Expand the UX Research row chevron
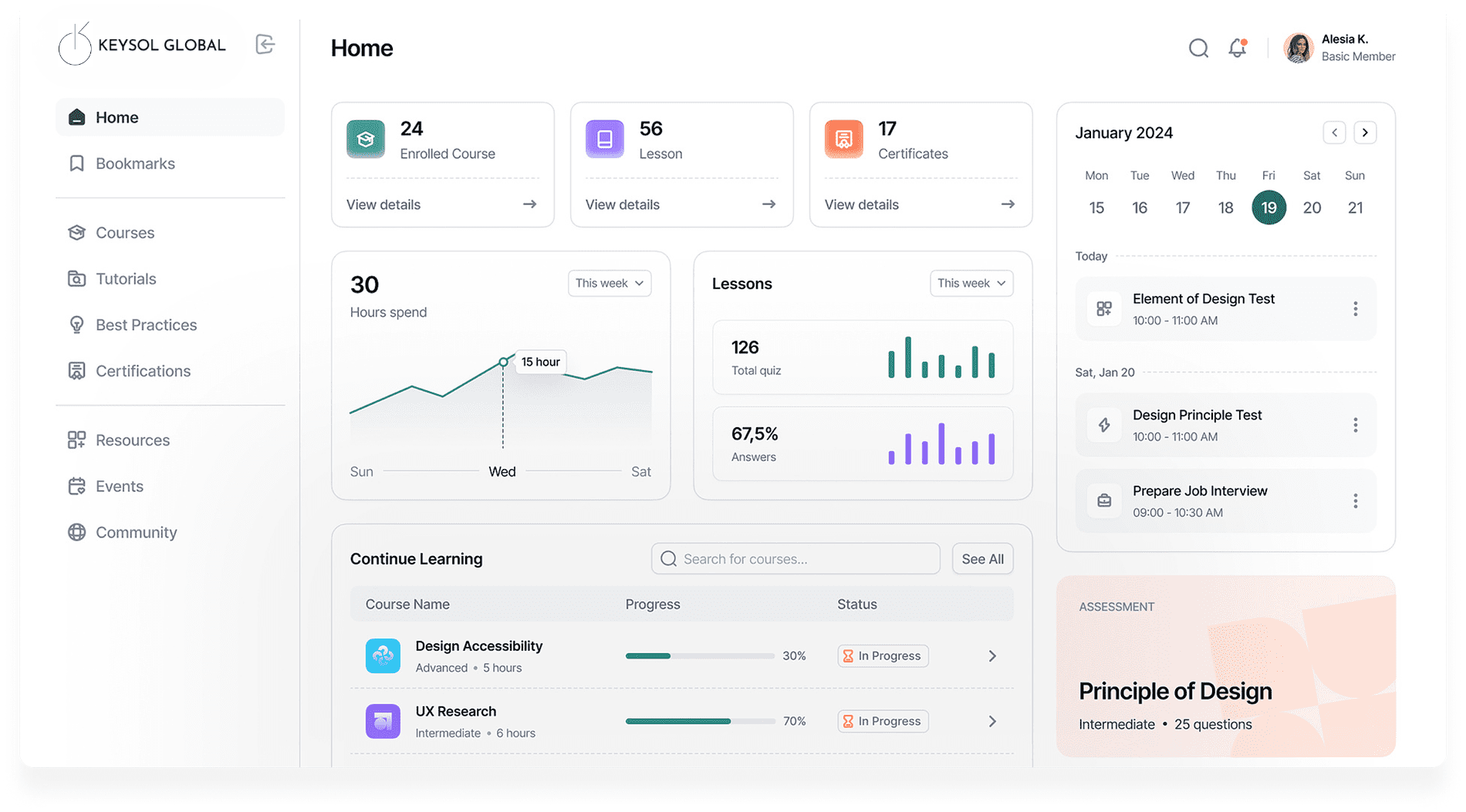Viewport: 1466px width, 812px height. [x=992, y=722]
